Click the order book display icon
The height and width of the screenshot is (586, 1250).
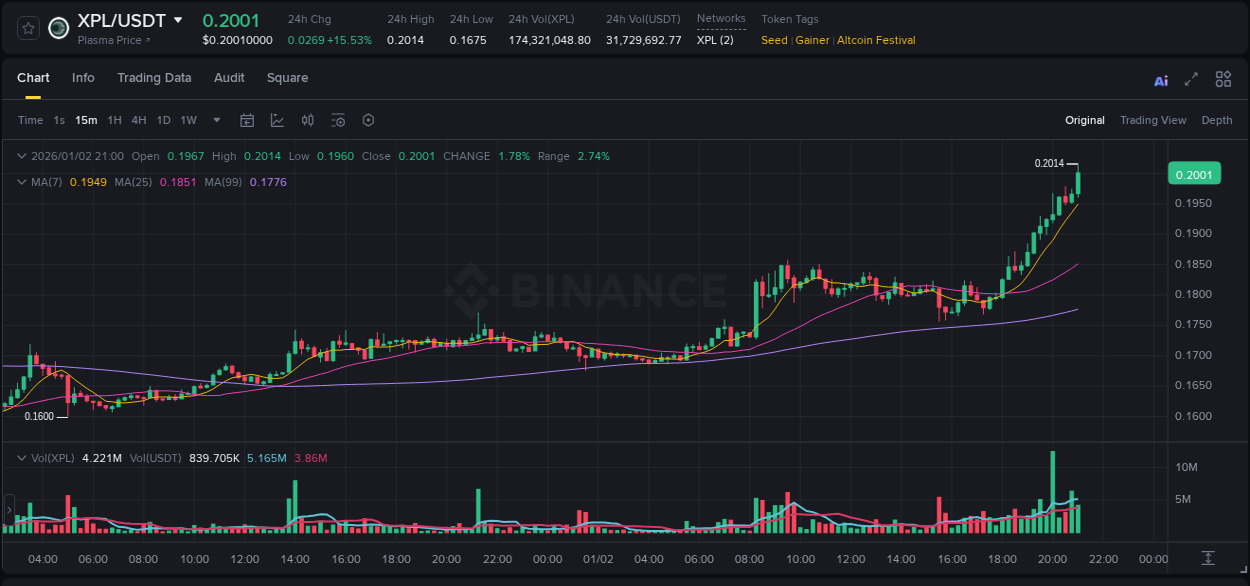[308, 119]
